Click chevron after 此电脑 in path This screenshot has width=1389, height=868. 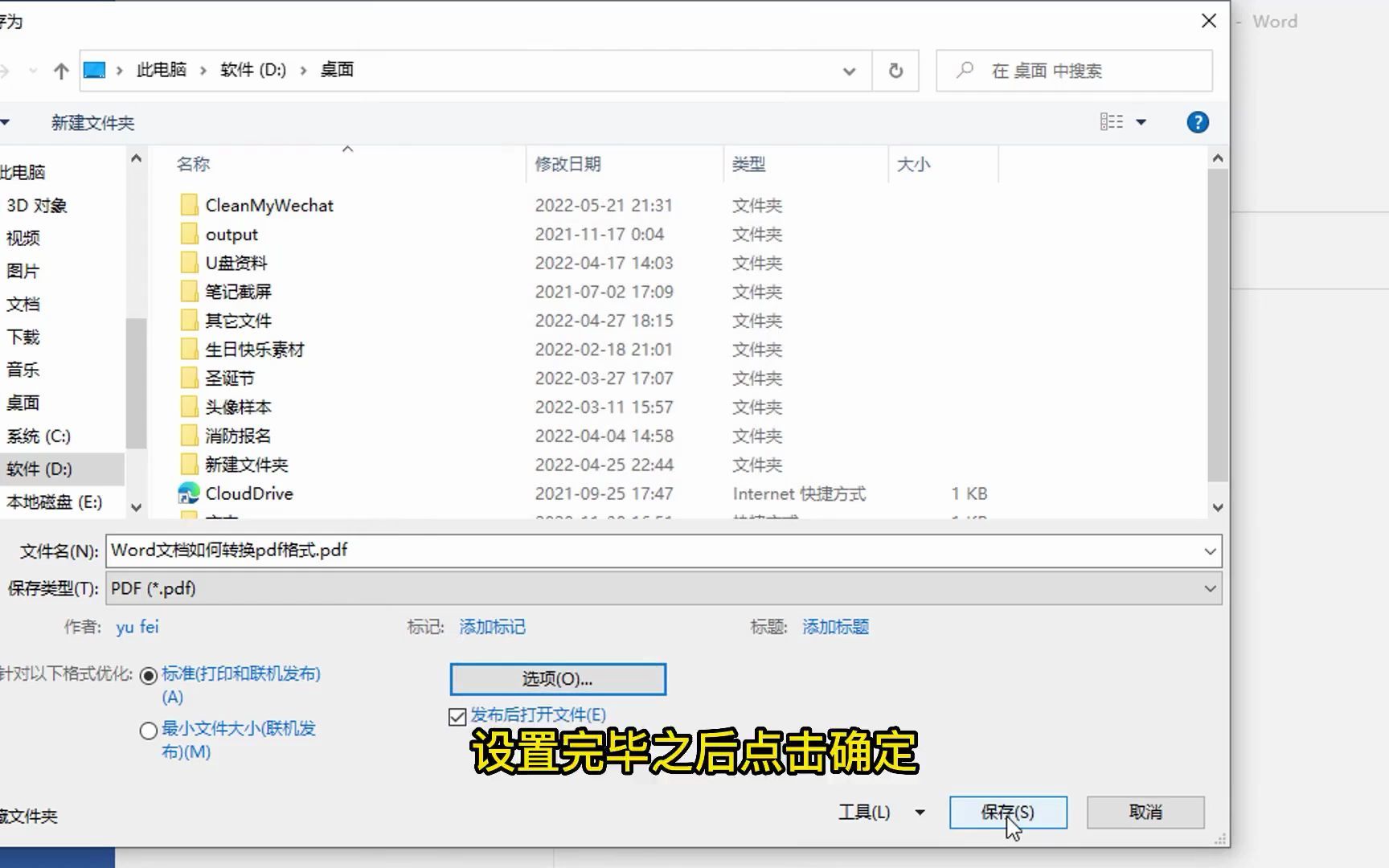click(x=203, y=71)
